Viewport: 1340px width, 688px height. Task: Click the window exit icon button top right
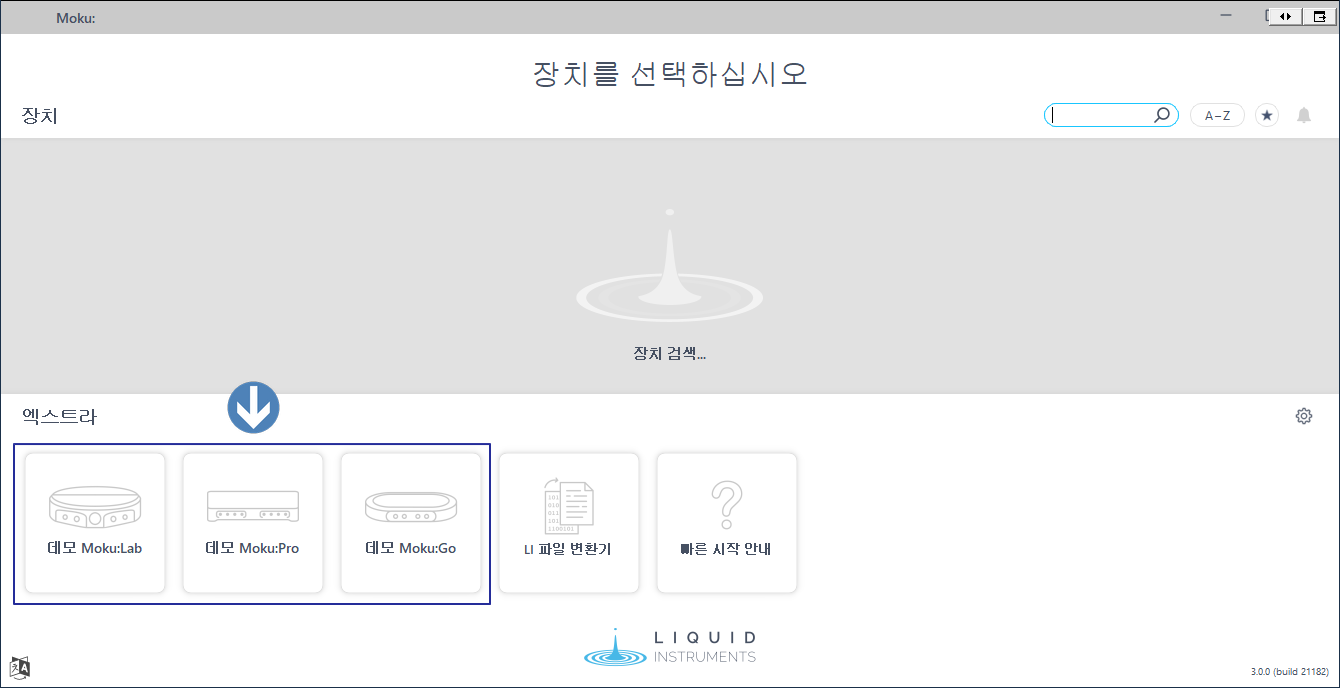point(1319,16)
